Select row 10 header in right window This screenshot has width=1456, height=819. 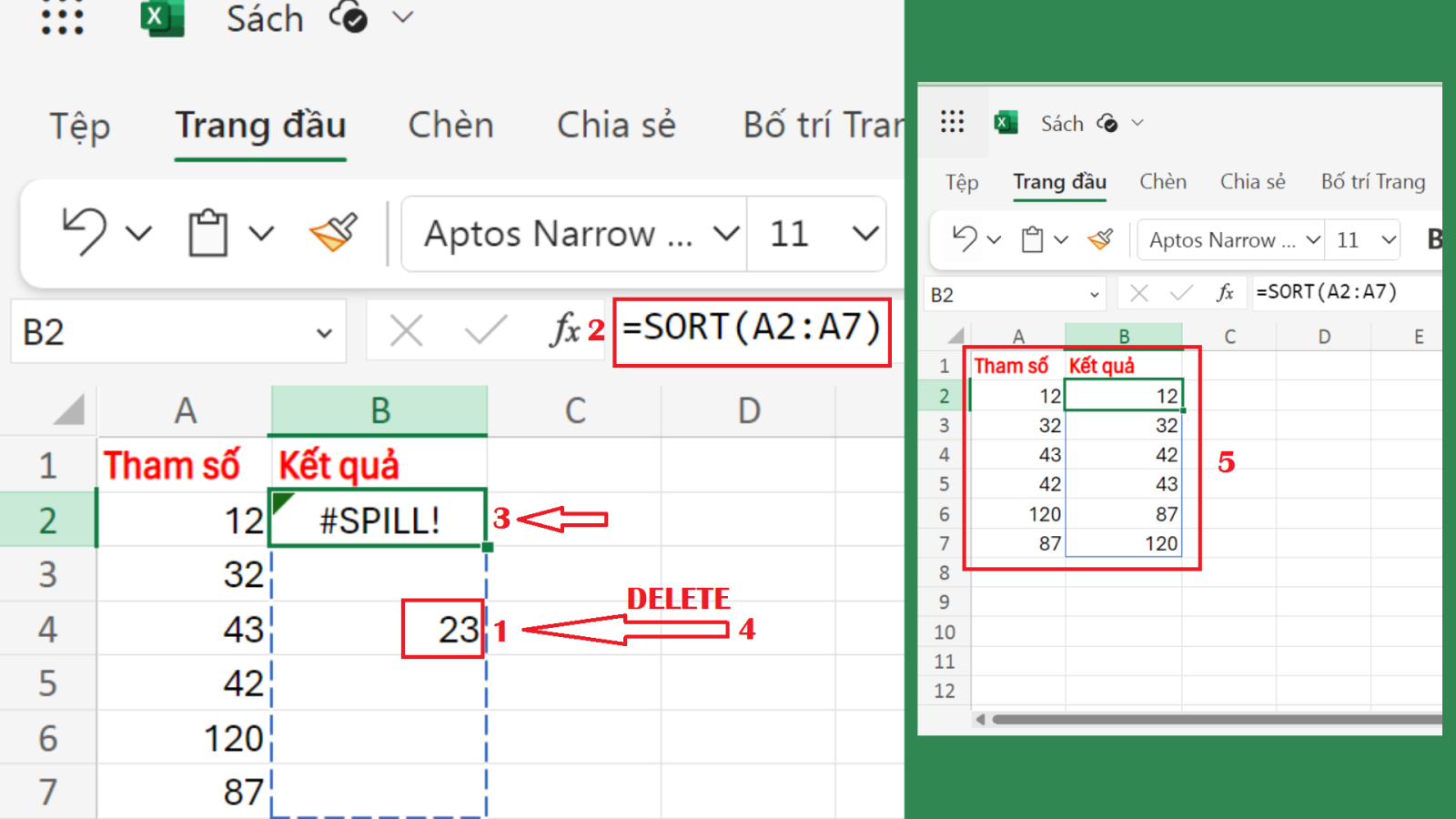[945, 632]
